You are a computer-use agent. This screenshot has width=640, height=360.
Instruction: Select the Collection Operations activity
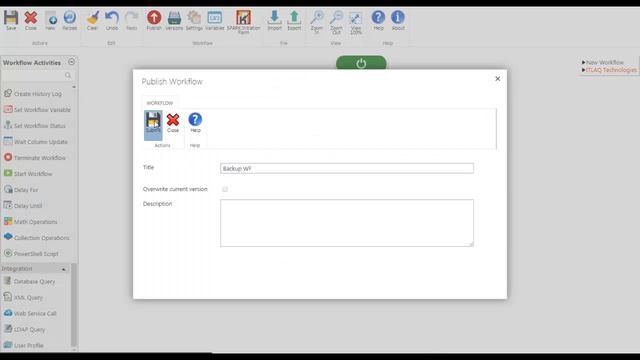[x=37, y=238]
